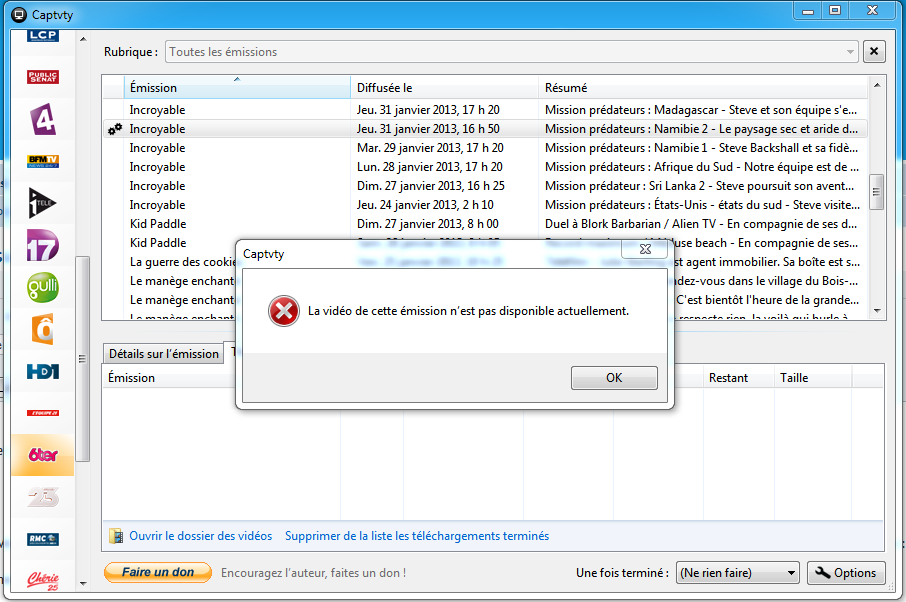Switch to 'Détails sur l'émission' tab

pos(163,354)
